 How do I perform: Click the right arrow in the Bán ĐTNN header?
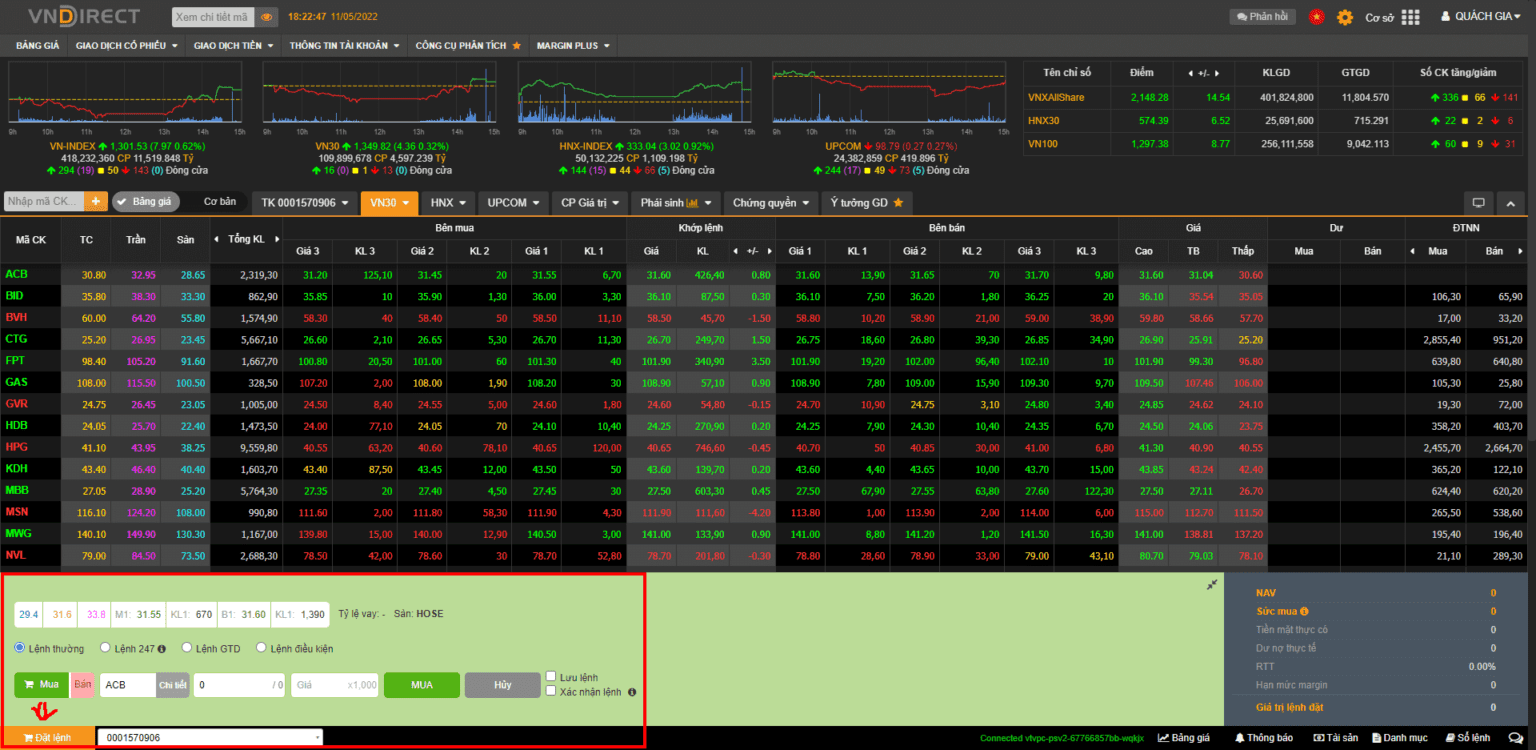point(1519,251)
